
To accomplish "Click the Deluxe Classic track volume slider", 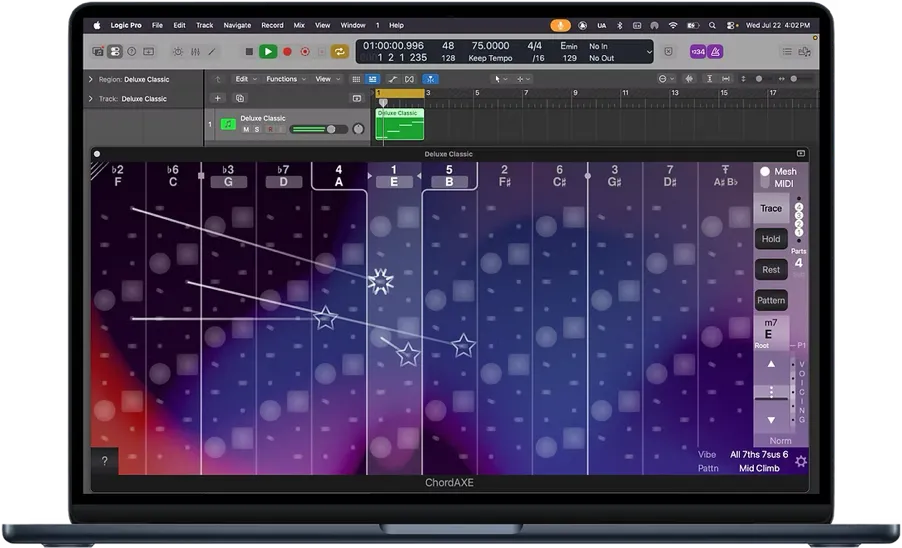I will point(319,129).
